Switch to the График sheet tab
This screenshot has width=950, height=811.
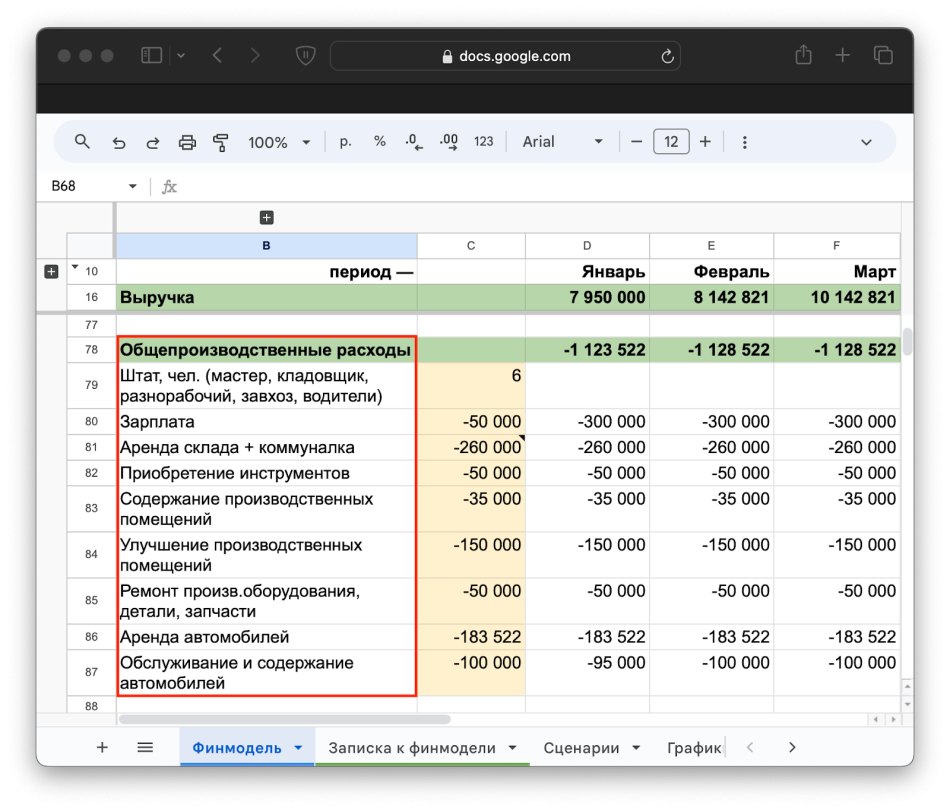click(694, 748)
